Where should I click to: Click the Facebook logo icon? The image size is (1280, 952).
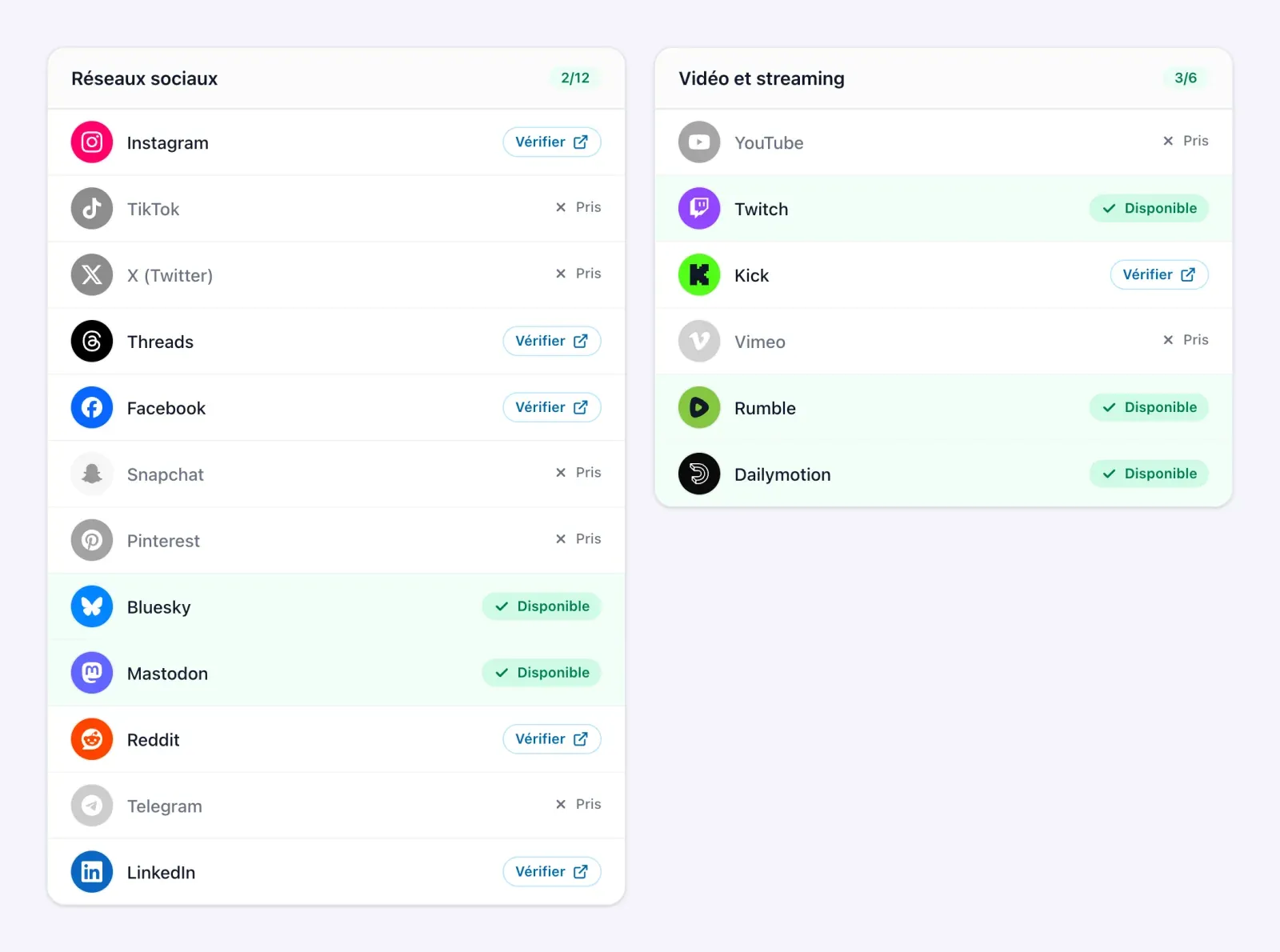point(92,408)
